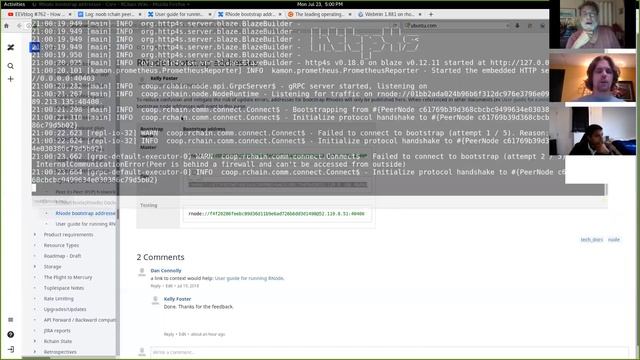640x360 pixels.
Task: Open Dan Connolly's profile link
Action: tap(166, 271)
